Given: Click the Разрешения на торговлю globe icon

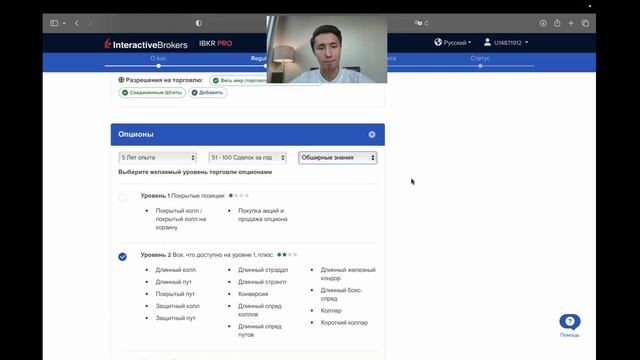Looking at the screenshot, I should [x=121, y=80].
